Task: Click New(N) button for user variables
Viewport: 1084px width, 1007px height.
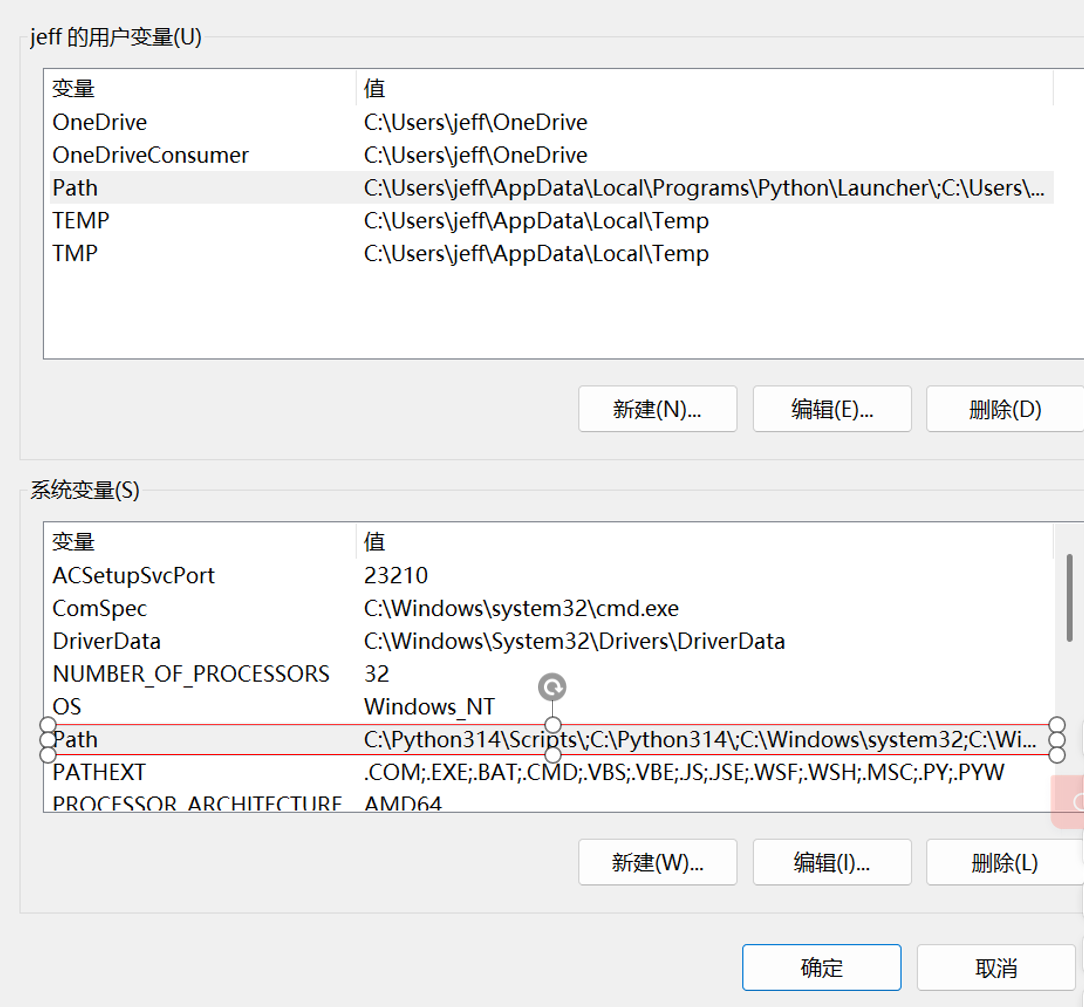Action: coord(657,409)
